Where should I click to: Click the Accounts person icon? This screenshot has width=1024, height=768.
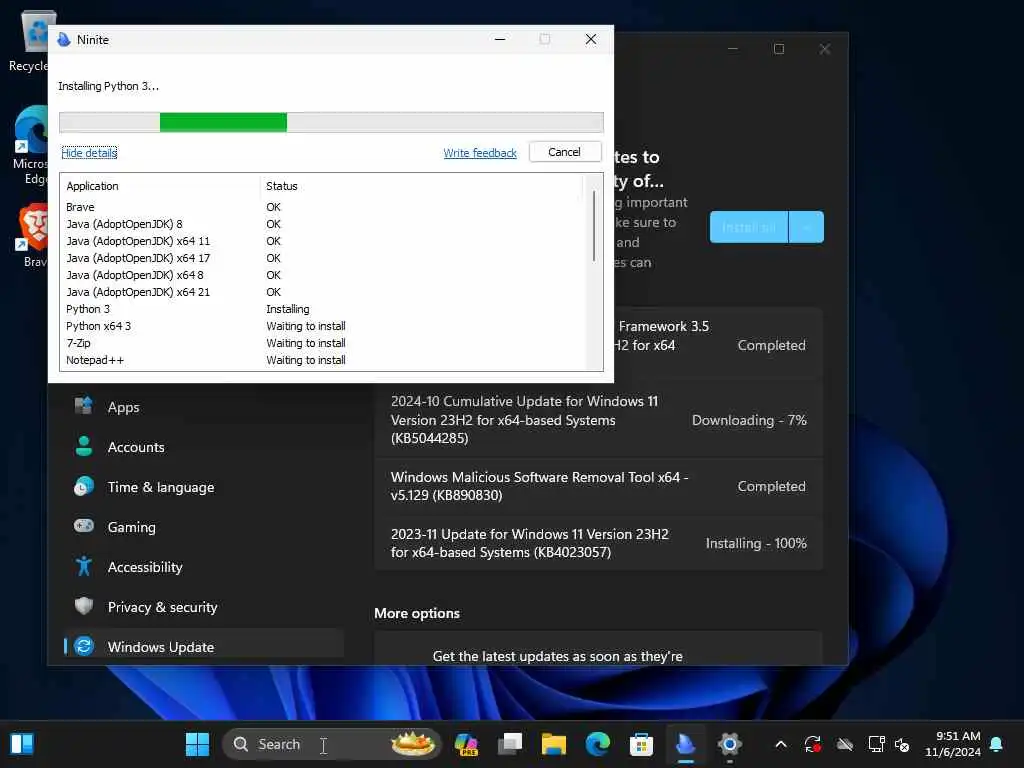point(84,446)
